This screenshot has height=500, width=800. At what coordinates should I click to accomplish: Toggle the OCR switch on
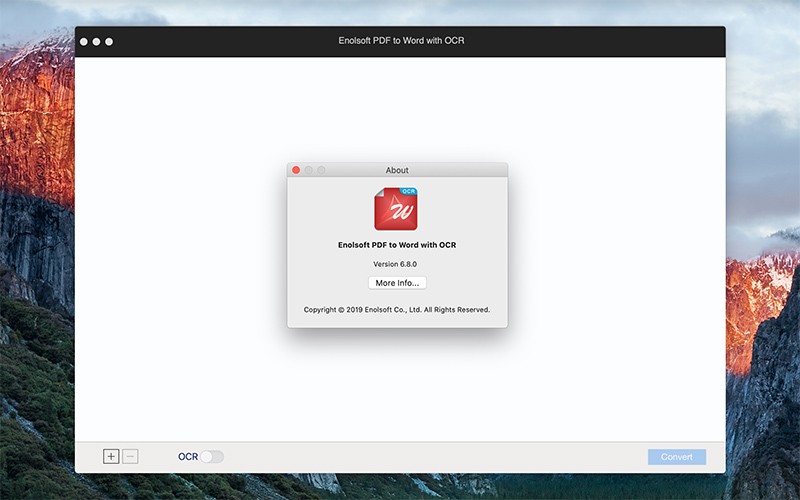[x=212, y=457]
